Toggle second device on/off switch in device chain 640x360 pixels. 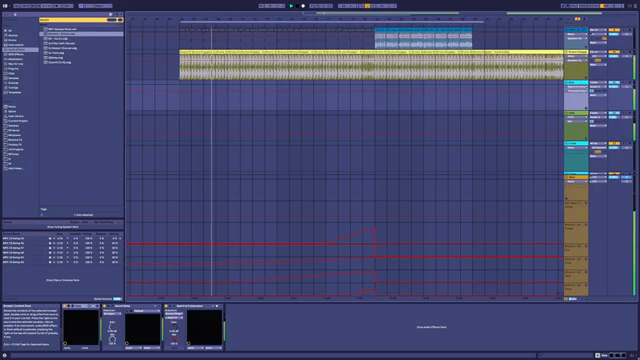tap(105, 306)
